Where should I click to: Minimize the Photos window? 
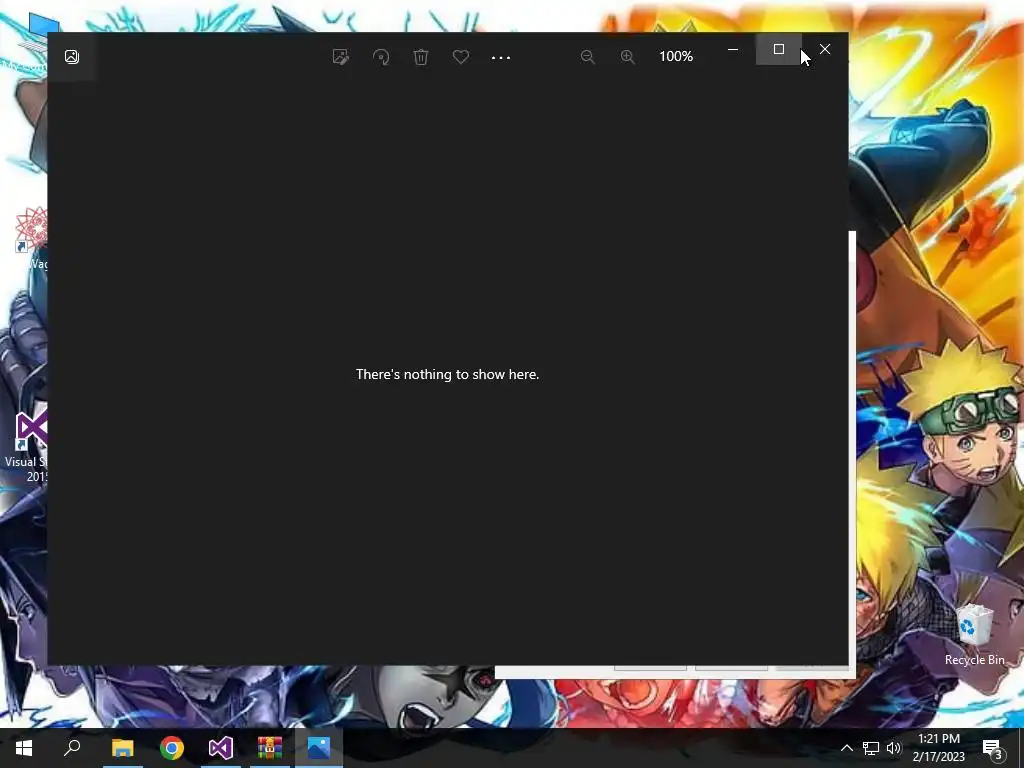tap(733, 49)
